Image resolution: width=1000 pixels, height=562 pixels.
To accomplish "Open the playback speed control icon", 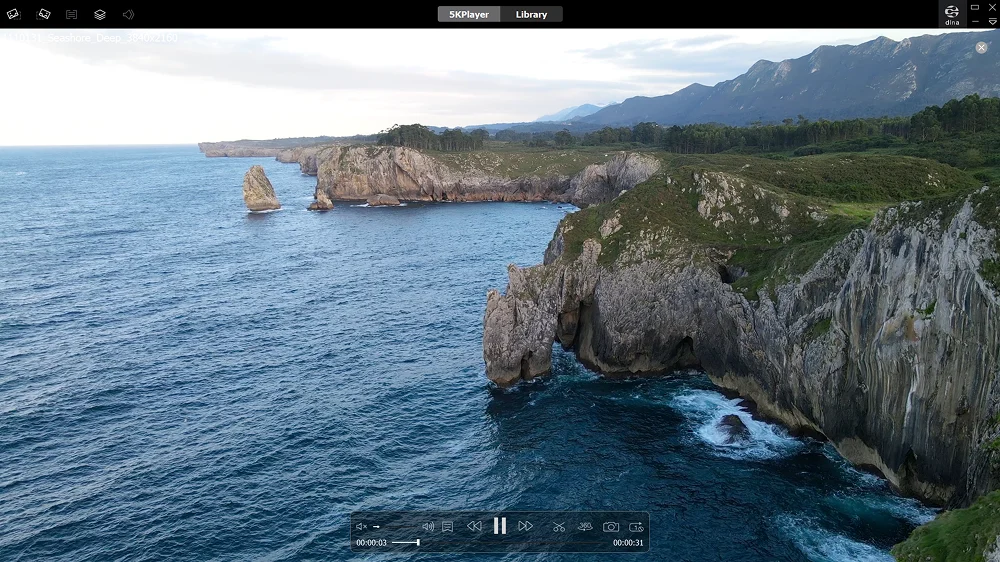I will point(636,527).
